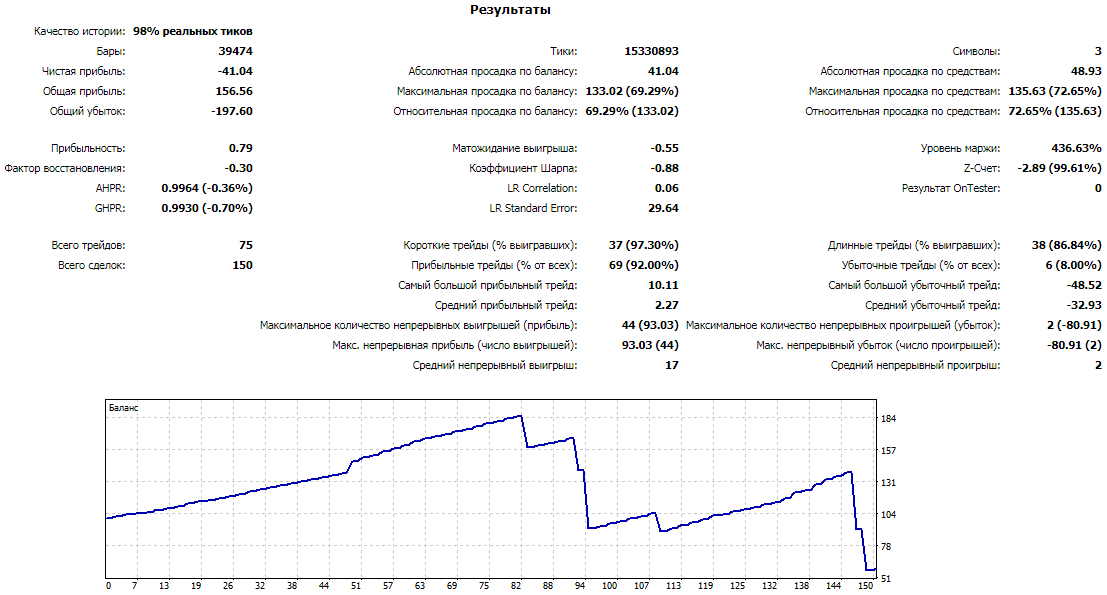1107x595 pixels.
Task: Click Самый большой убыточный трейд value -48.52
Action: pyautogui.click(x=1084, y=285)
